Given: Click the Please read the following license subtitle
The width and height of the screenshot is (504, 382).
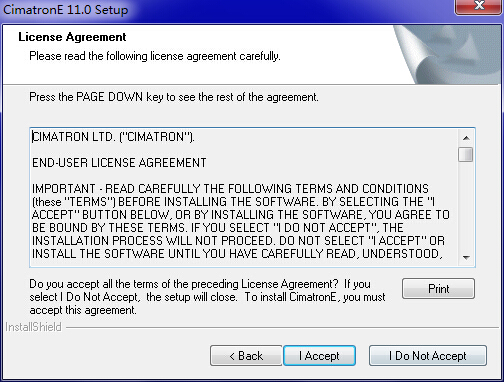Looking at the screenshot, I should click(155, 56).
